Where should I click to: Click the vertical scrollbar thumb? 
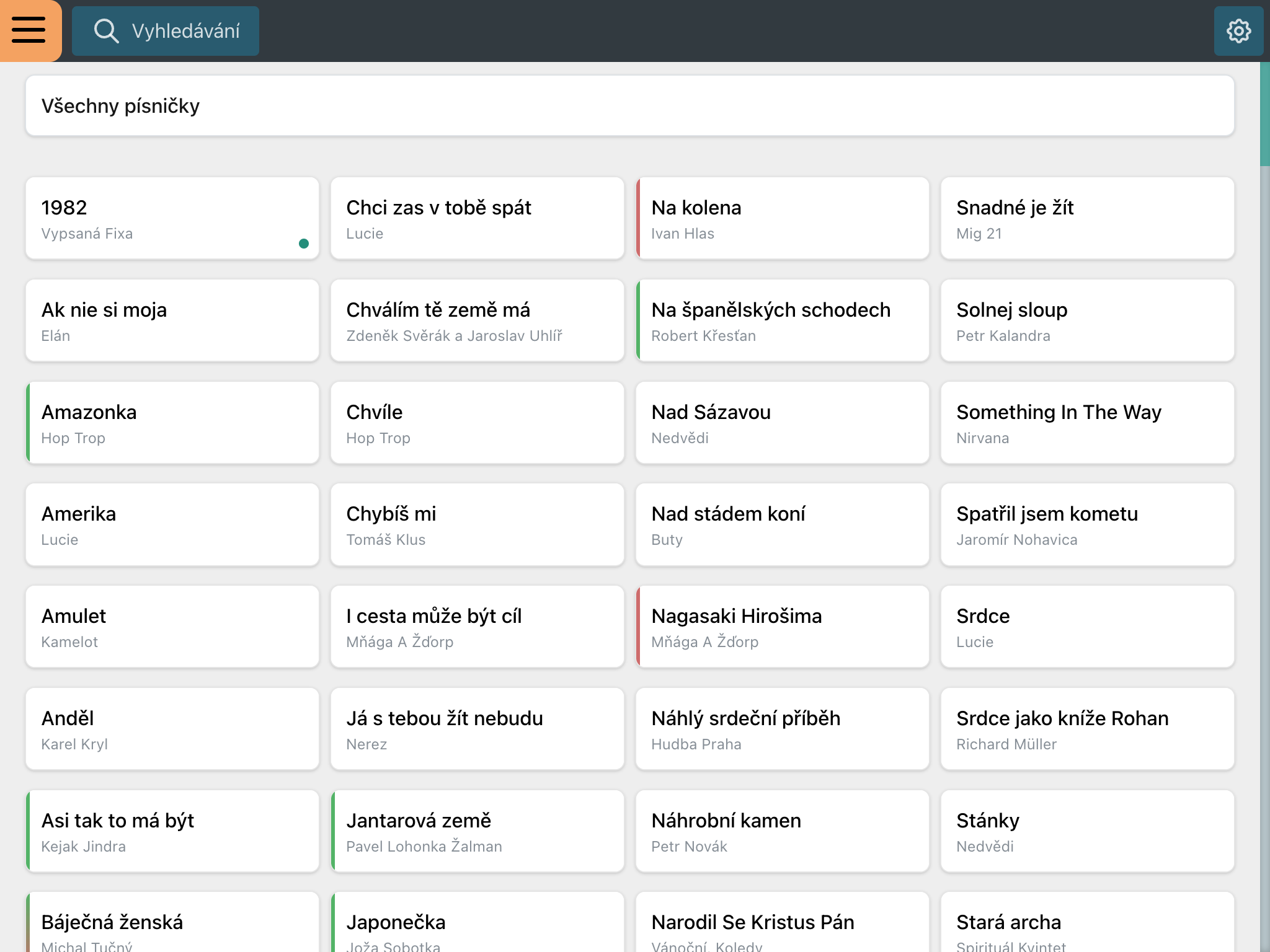[x=1264, y=114]
